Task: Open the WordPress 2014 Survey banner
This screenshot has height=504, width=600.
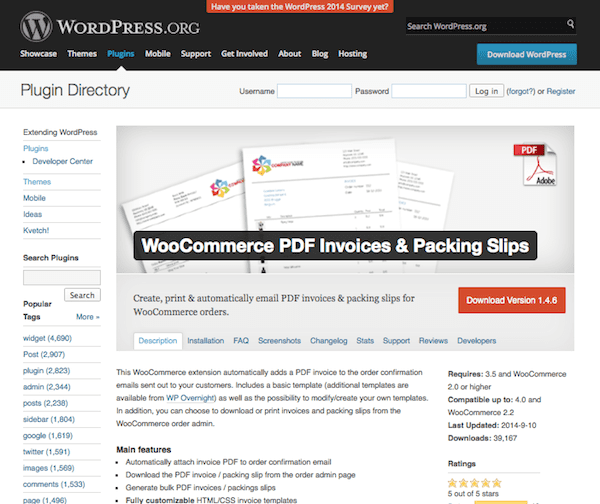Action: (300, 7)
